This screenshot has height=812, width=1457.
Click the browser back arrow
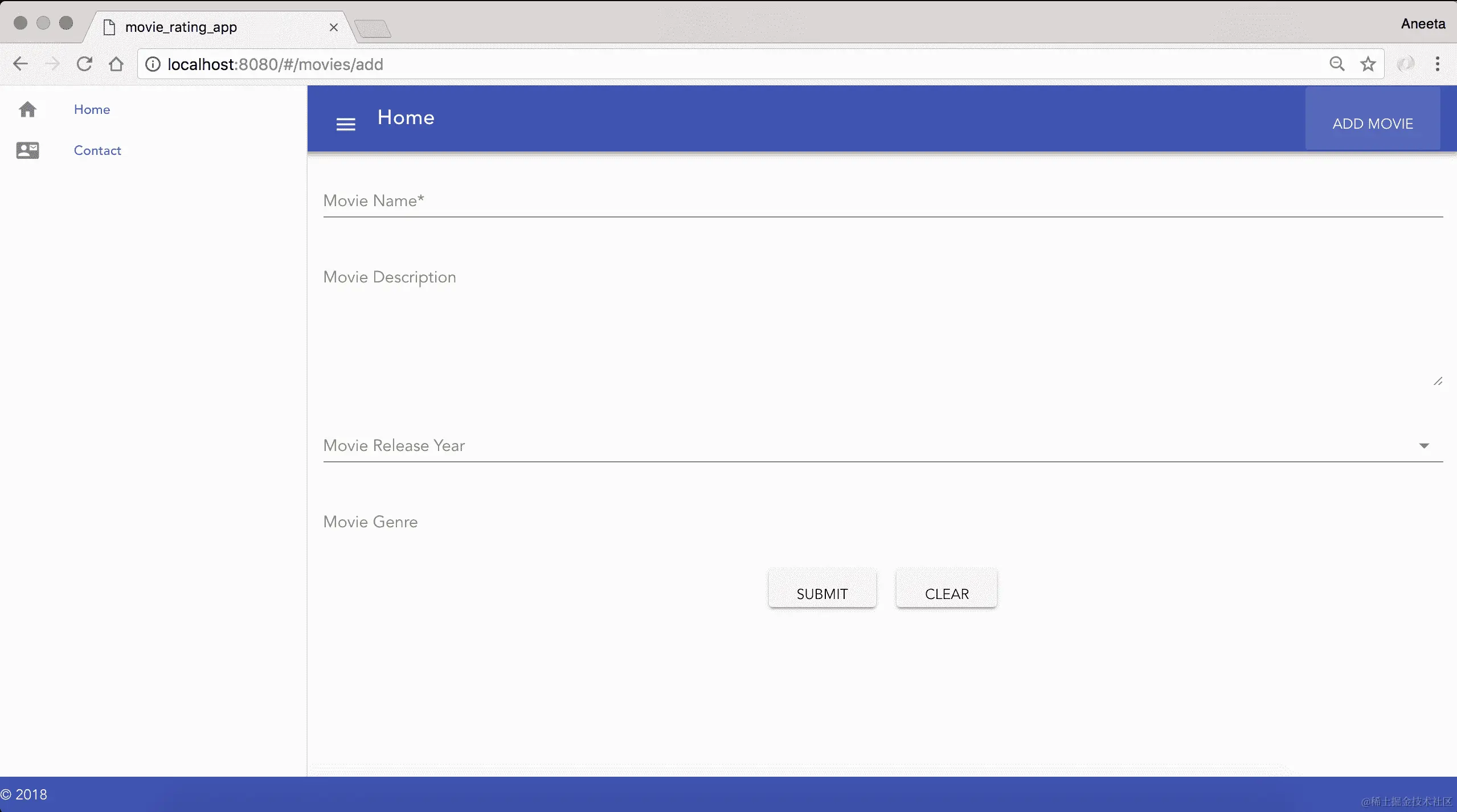click(x=21, y=64)
